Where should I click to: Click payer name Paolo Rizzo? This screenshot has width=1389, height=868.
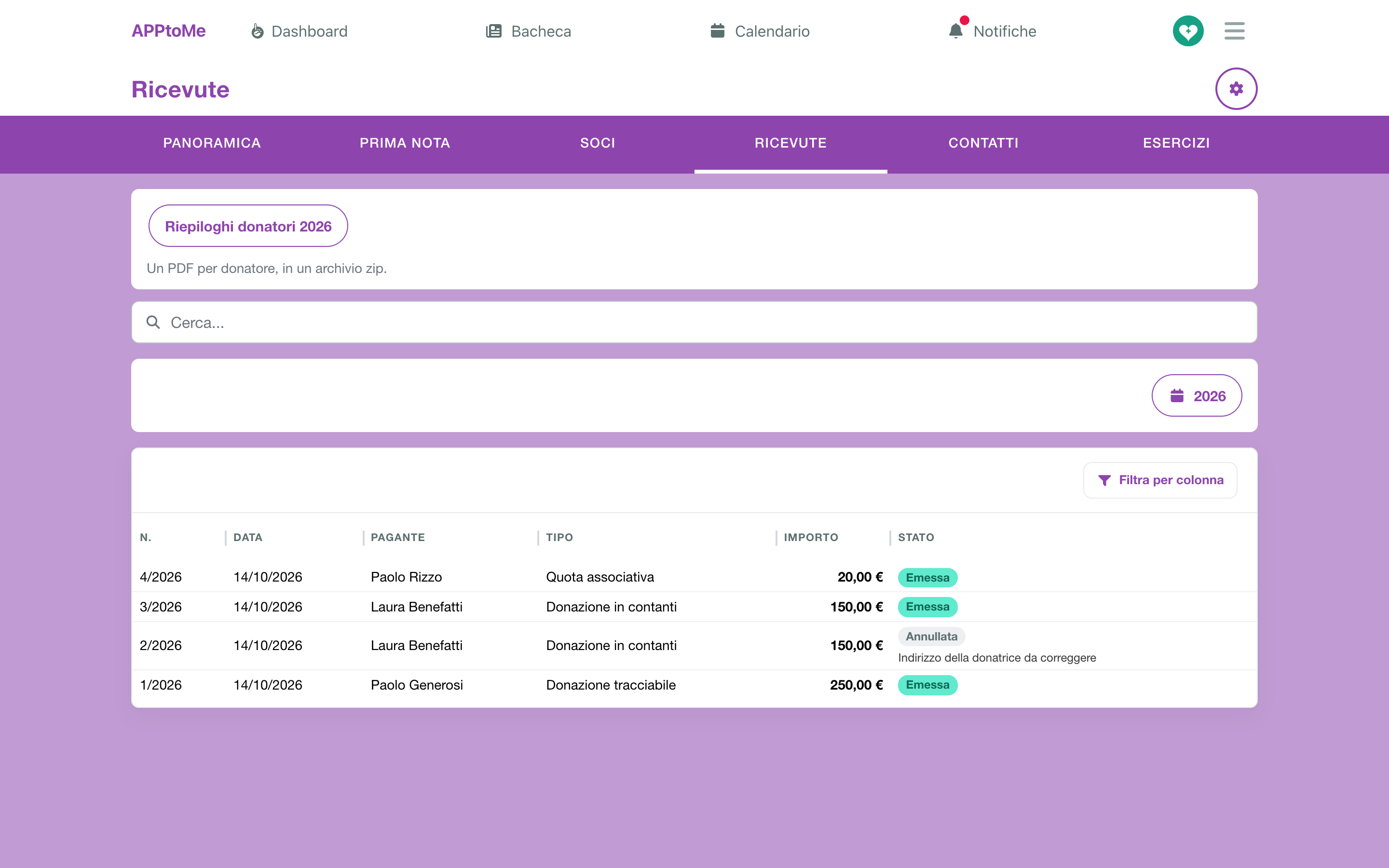406,577
